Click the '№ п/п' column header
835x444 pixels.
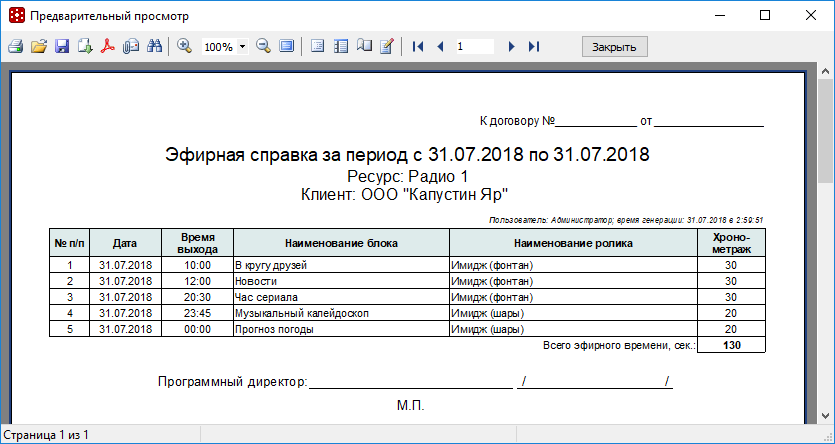tap(69, 243)
